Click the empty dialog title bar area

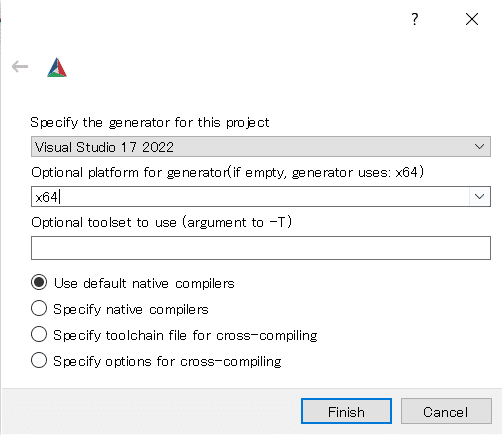tap(200, 19)
